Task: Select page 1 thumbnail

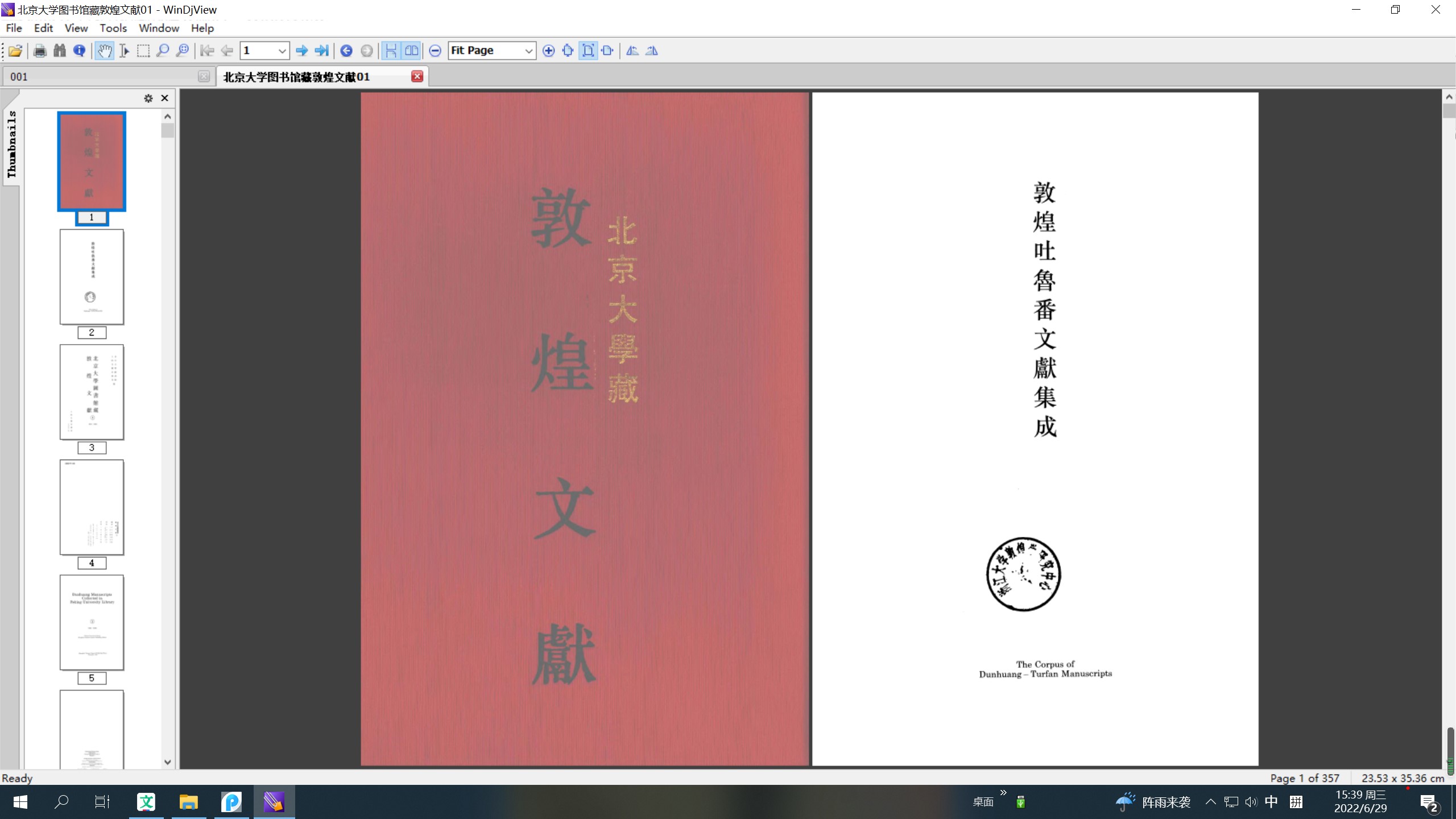Action: [x=92, y=162]
